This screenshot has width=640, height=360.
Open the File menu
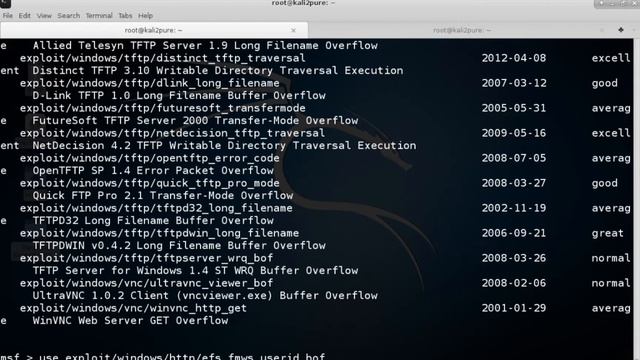coord(8,16)
